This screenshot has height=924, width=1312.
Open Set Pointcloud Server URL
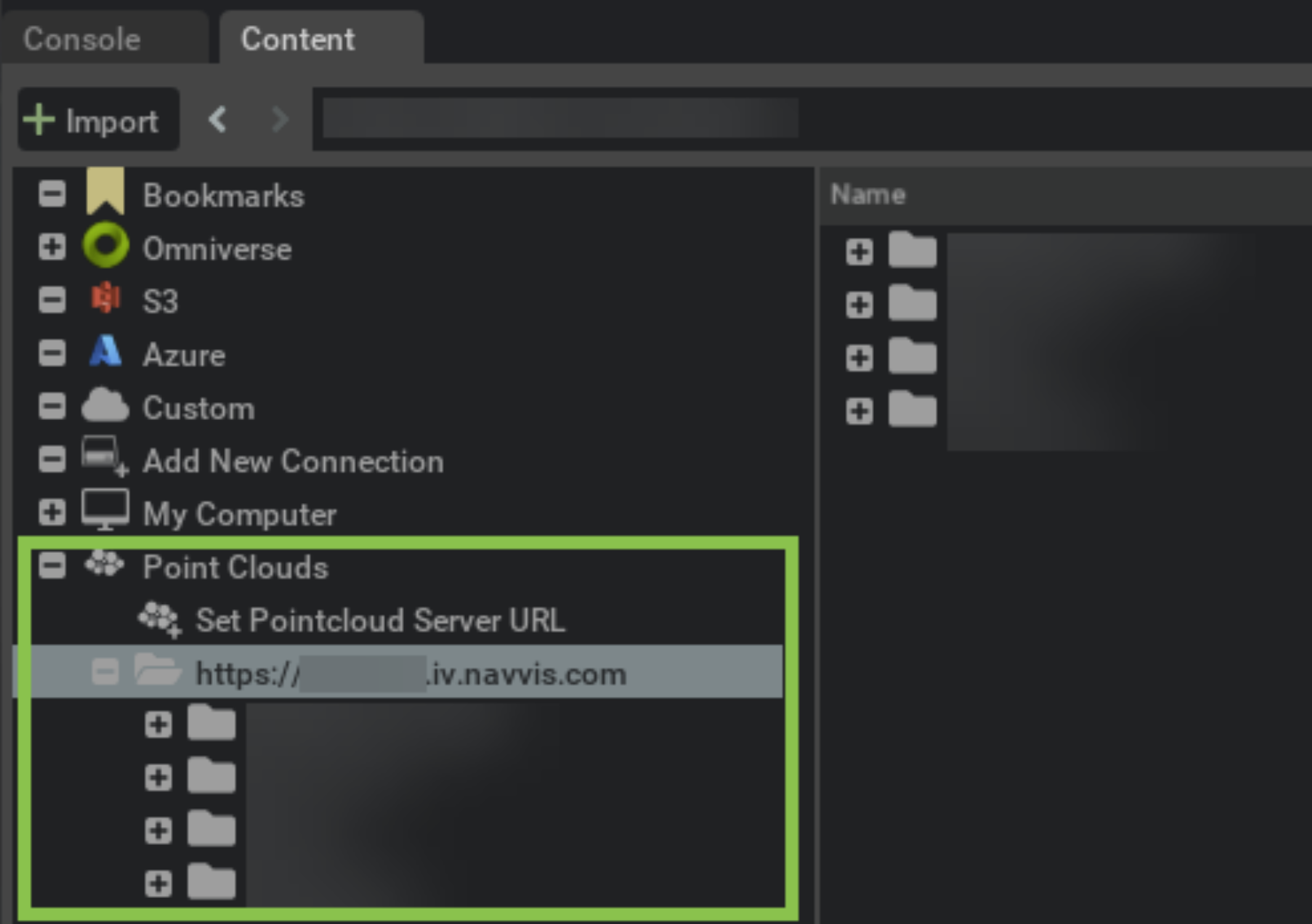click(380, 620)
